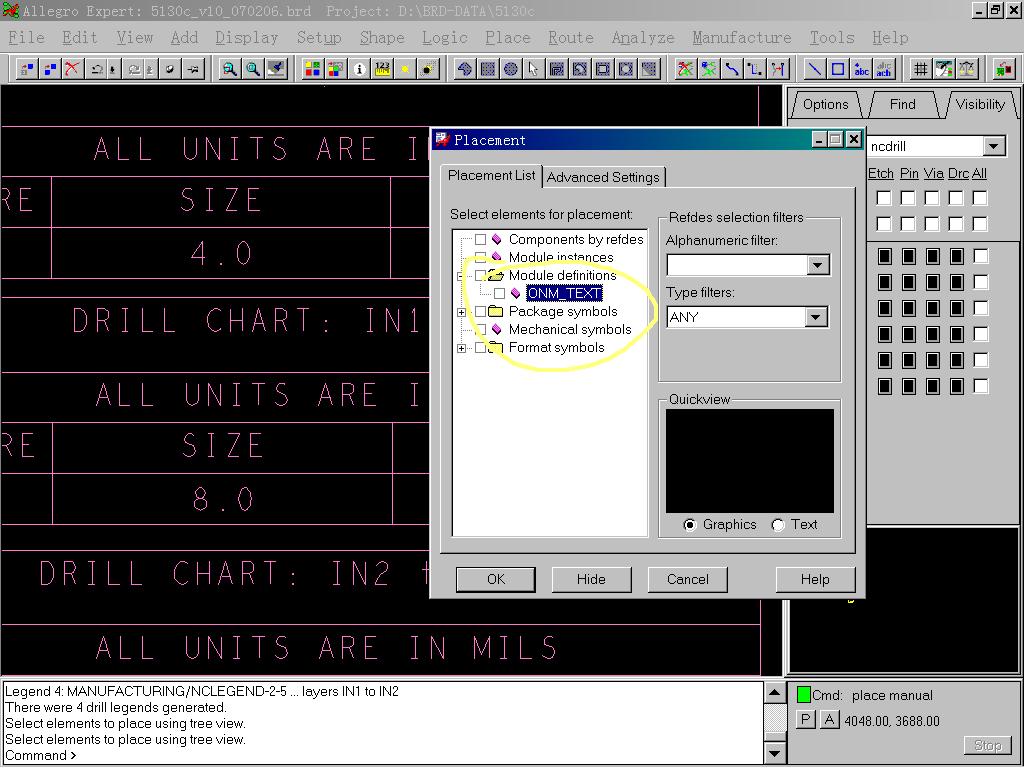Switch to the Advanced Settings tab

603,177
